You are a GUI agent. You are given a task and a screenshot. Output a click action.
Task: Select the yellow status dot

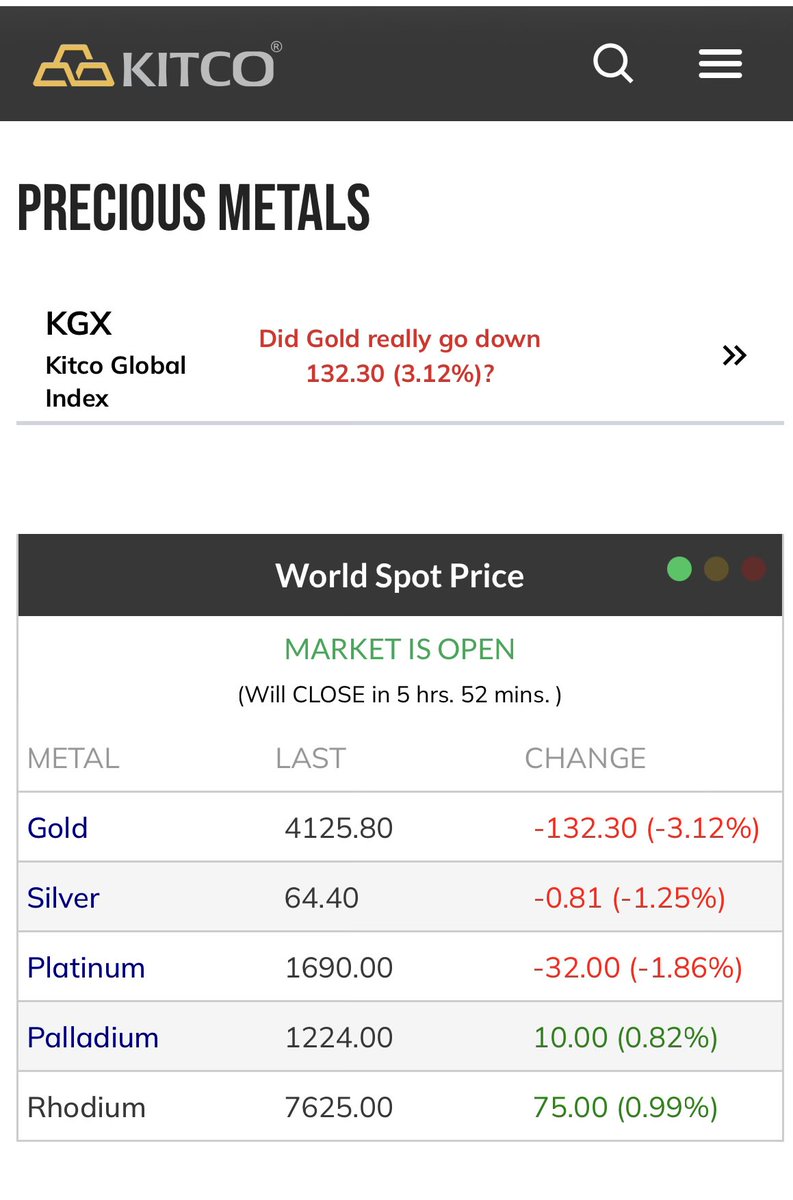[x=716, y=569]
